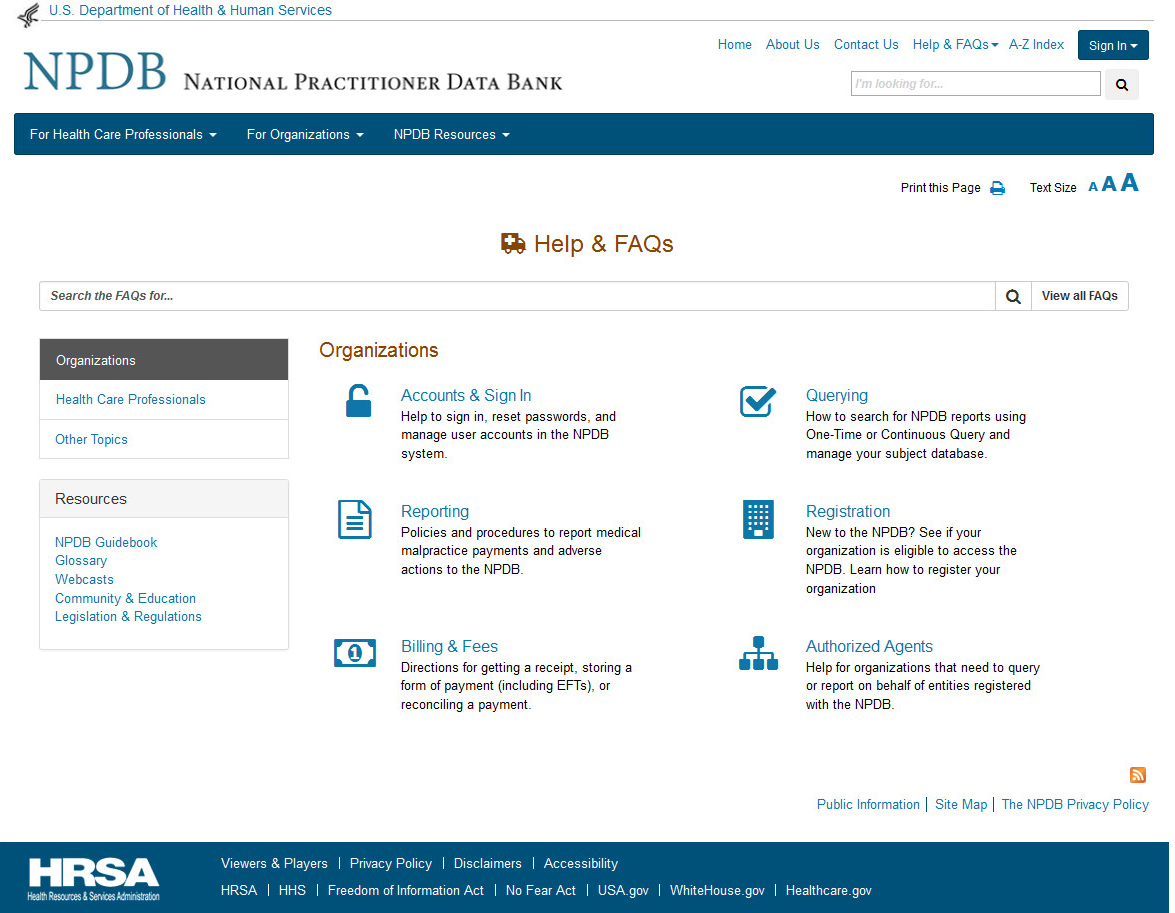Click the document Reporting icon
Screen dimensions: 1175x913
(354, 519)
